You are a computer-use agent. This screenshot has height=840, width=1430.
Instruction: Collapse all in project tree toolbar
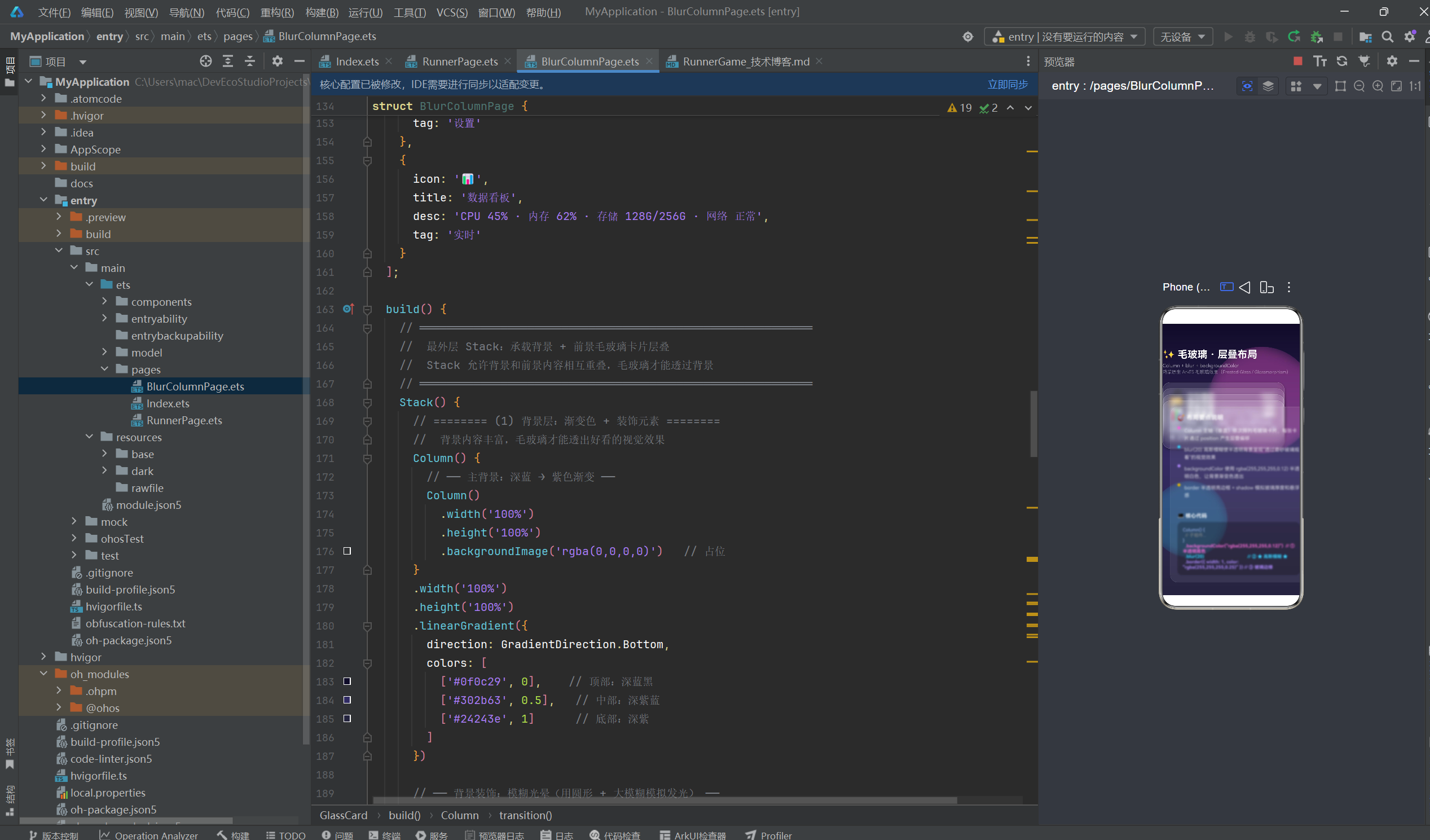click(x=250, y=61)
